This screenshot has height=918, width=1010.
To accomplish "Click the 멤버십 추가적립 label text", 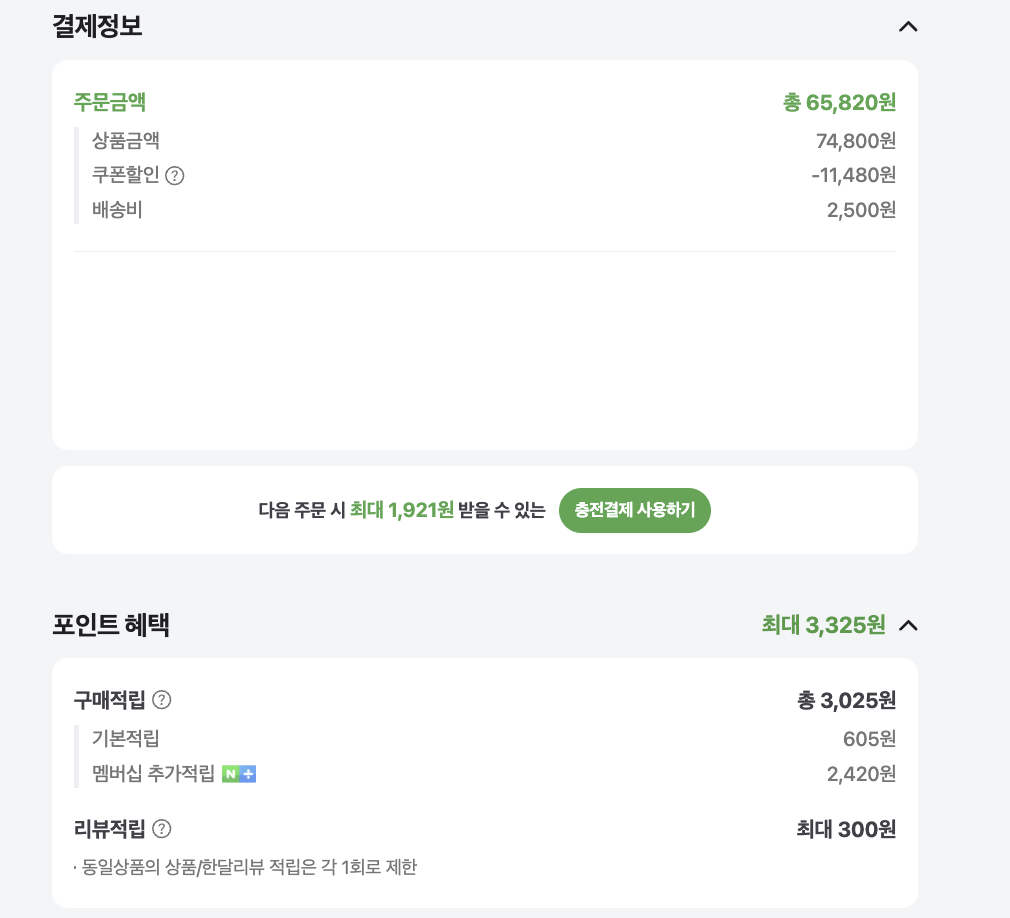I will (x=153, y=773).
